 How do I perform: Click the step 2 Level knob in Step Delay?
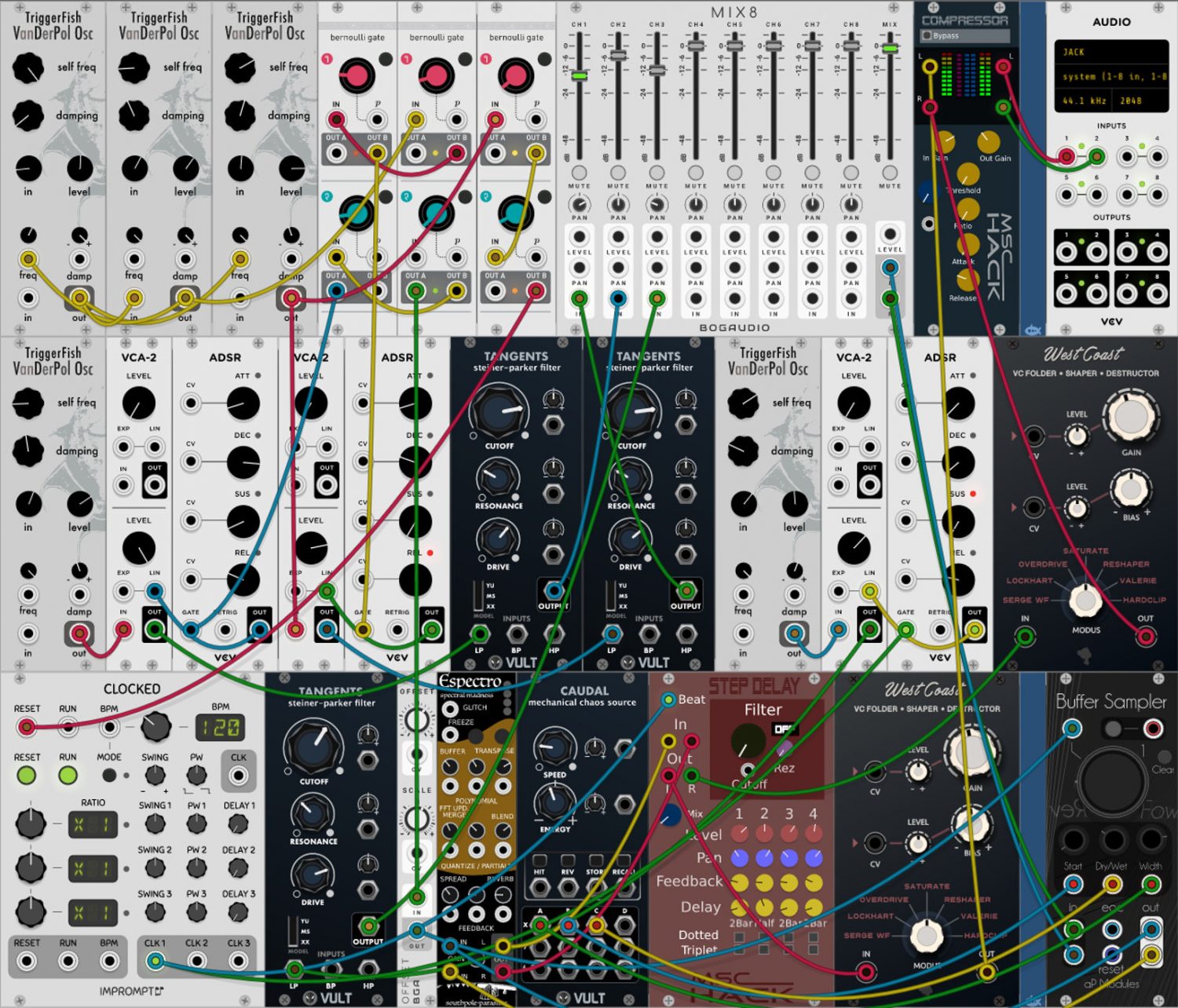[764, 832]
